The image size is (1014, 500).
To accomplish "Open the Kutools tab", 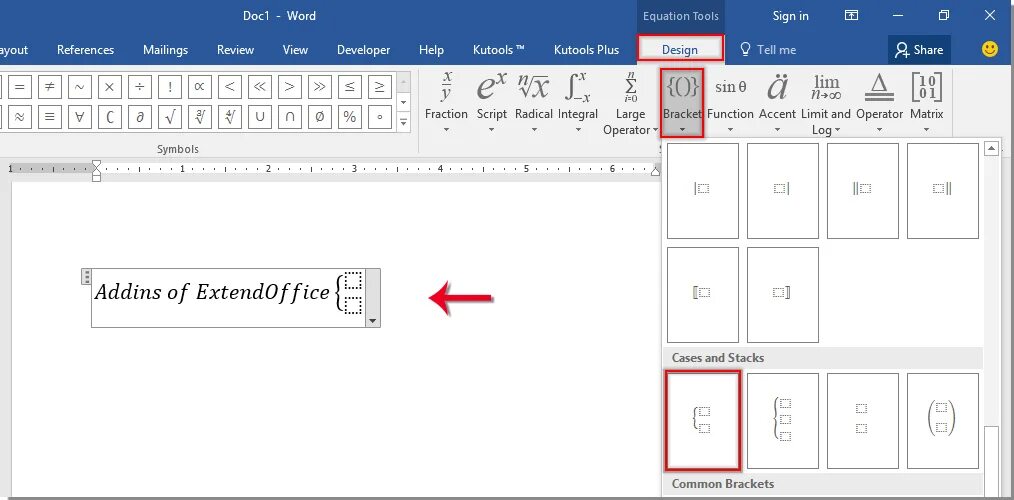I will (x=499, y=50).
